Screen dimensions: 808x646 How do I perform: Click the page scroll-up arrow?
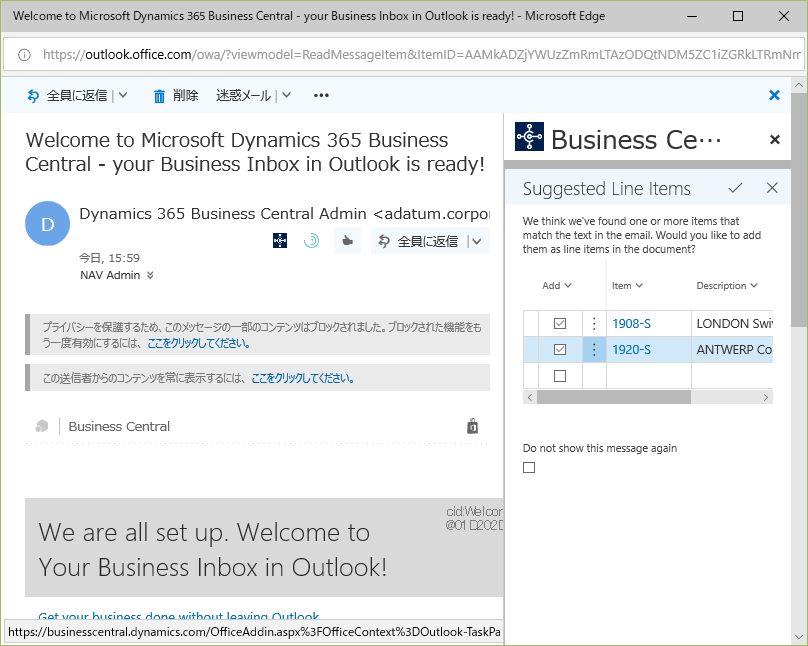798,85
